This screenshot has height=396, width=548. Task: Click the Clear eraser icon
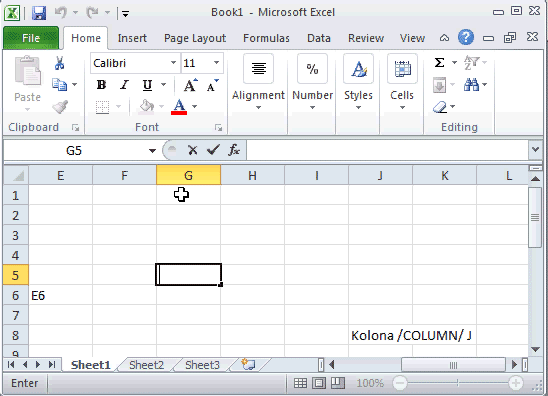[440, 107]
